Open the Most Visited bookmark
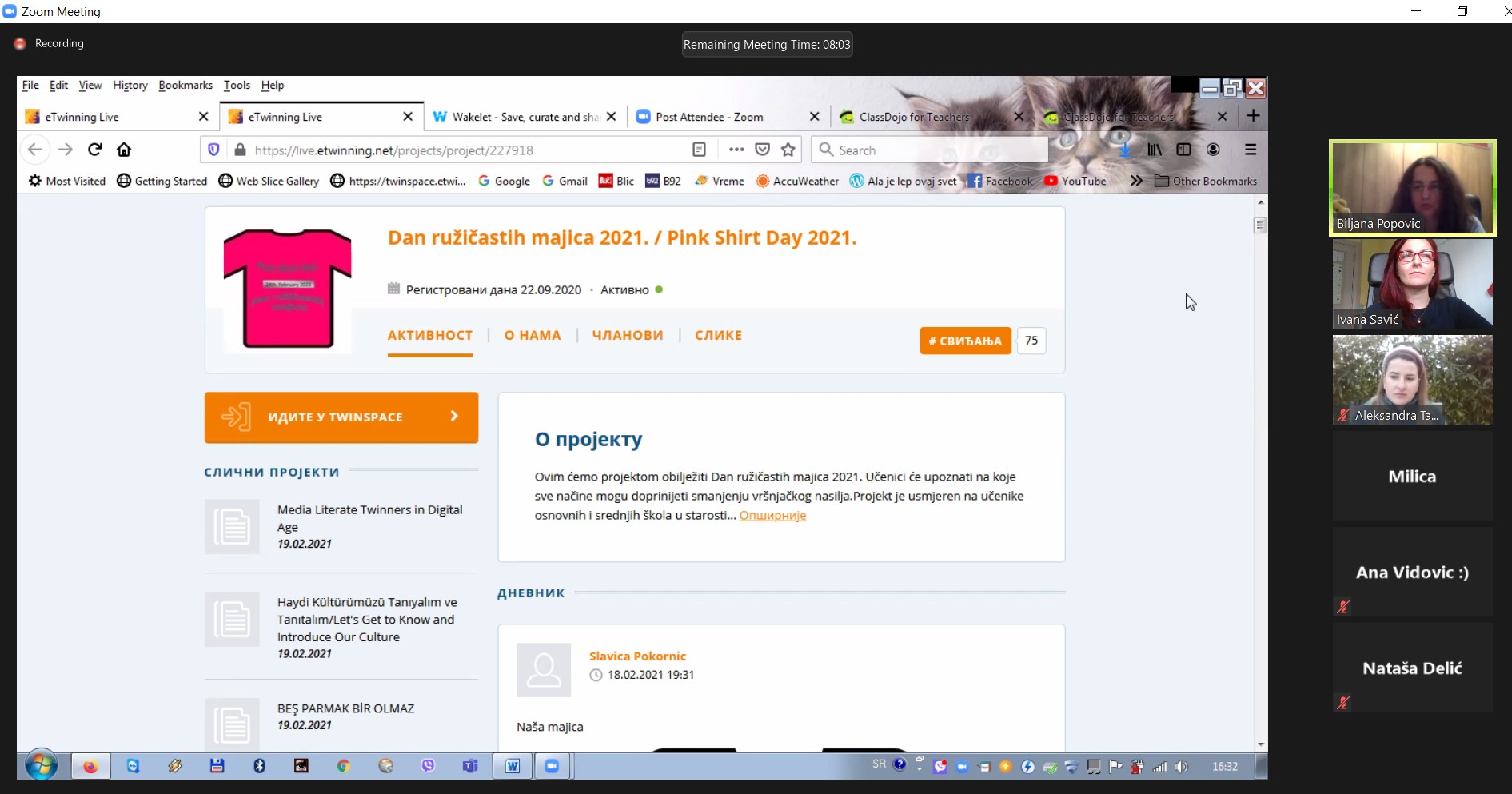 pos(67,181)
